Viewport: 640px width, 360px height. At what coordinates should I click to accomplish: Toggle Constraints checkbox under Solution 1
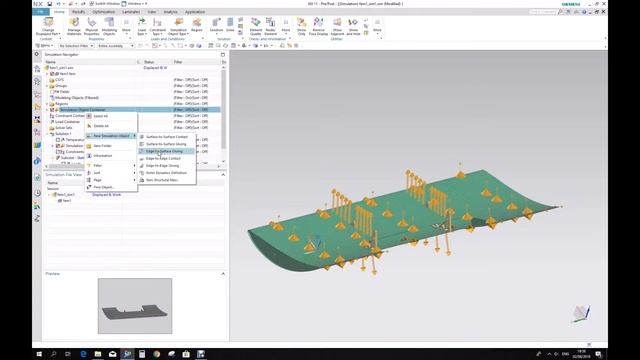tap(58, 151)
